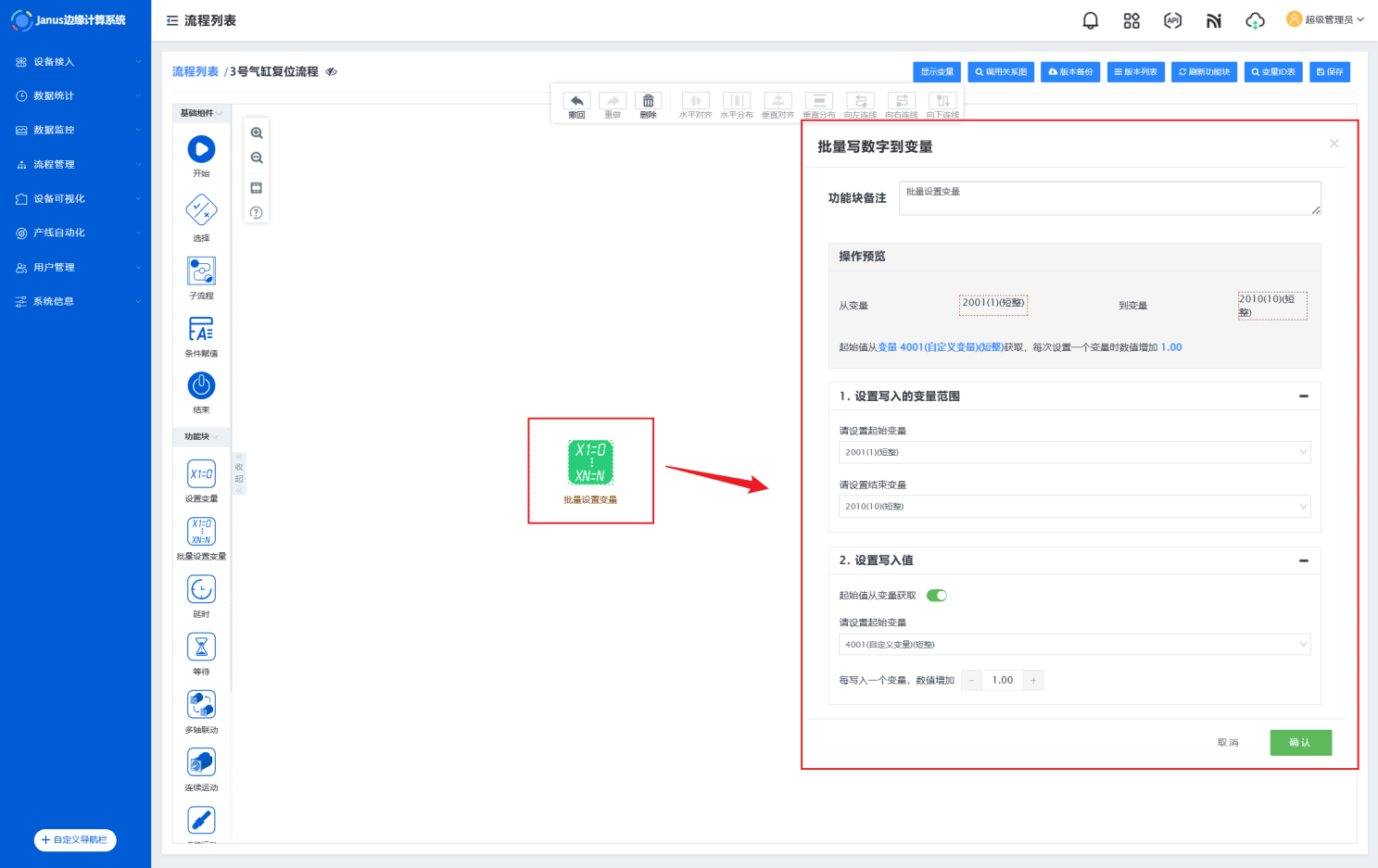Click the 开始 (Start) component icon
Screen dimensions: 1378x868
point(201,149)
